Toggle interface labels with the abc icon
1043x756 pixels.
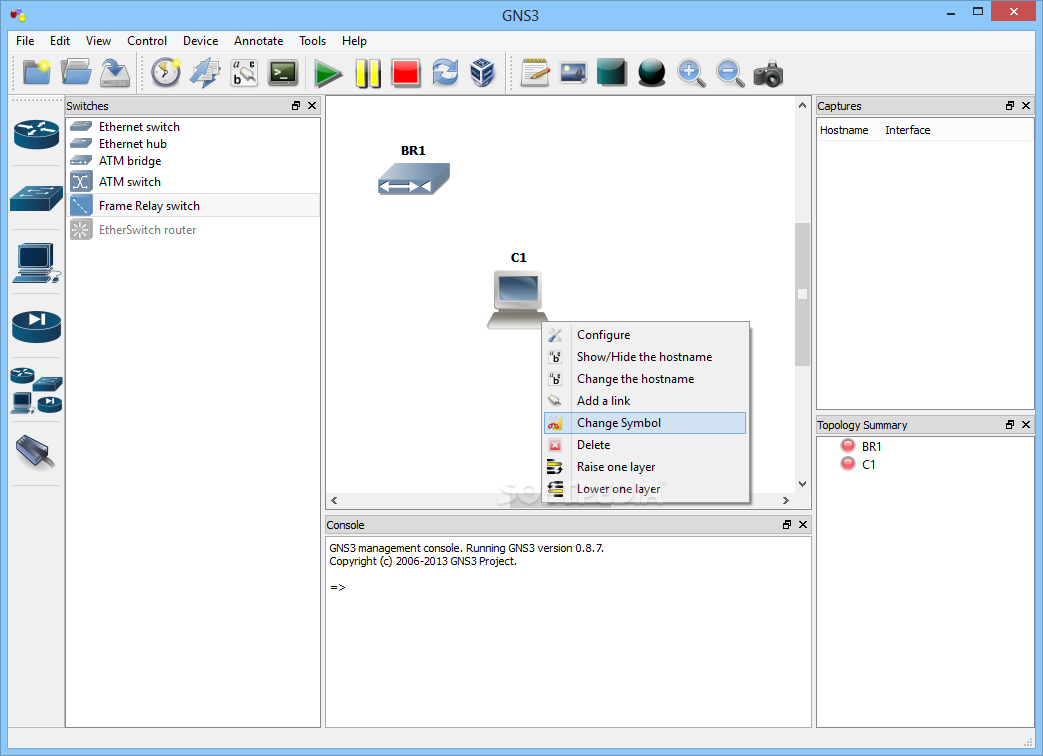pos(244,72)
